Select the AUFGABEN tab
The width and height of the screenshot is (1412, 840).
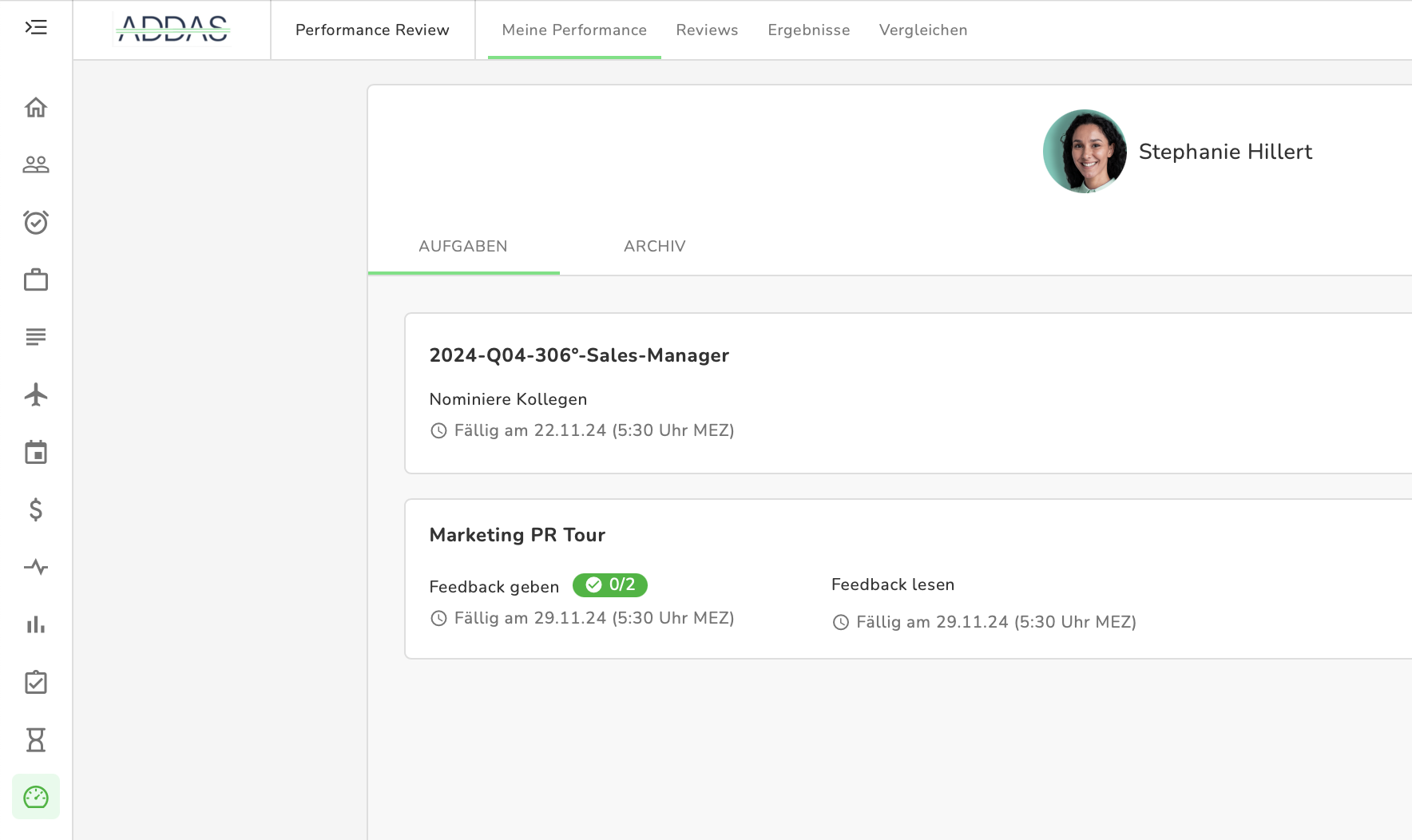[463, 246]
